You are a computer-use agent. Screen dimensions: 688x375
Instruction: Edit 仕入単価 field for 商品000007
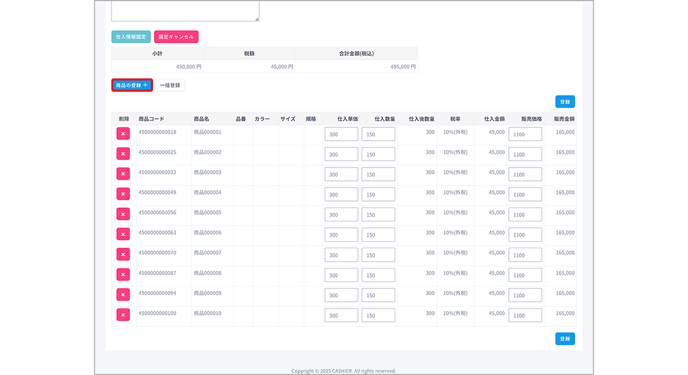pos(341,255)
